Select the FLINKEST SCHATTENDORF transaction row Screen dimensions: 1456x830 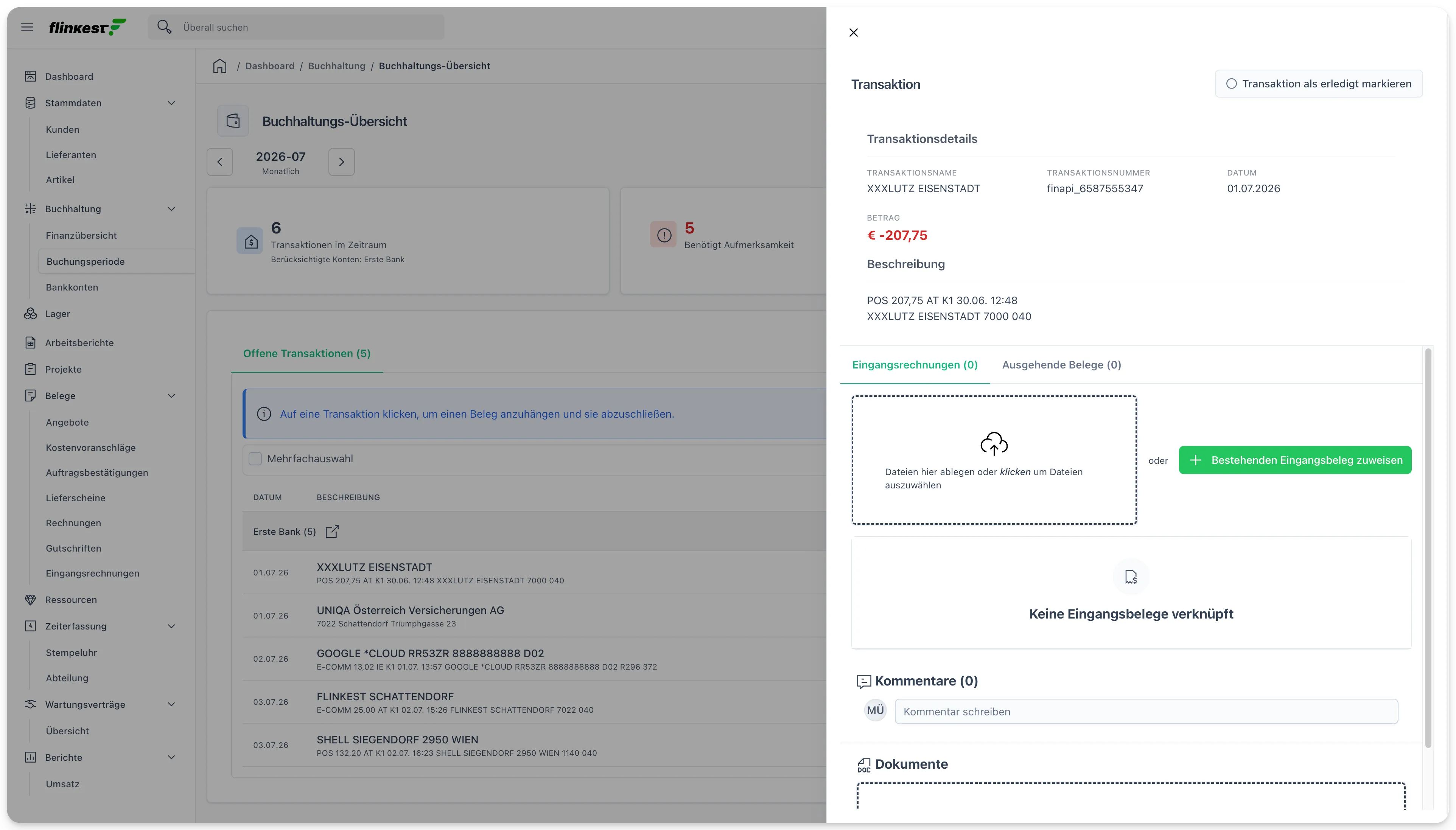click(x=534, y=702)
